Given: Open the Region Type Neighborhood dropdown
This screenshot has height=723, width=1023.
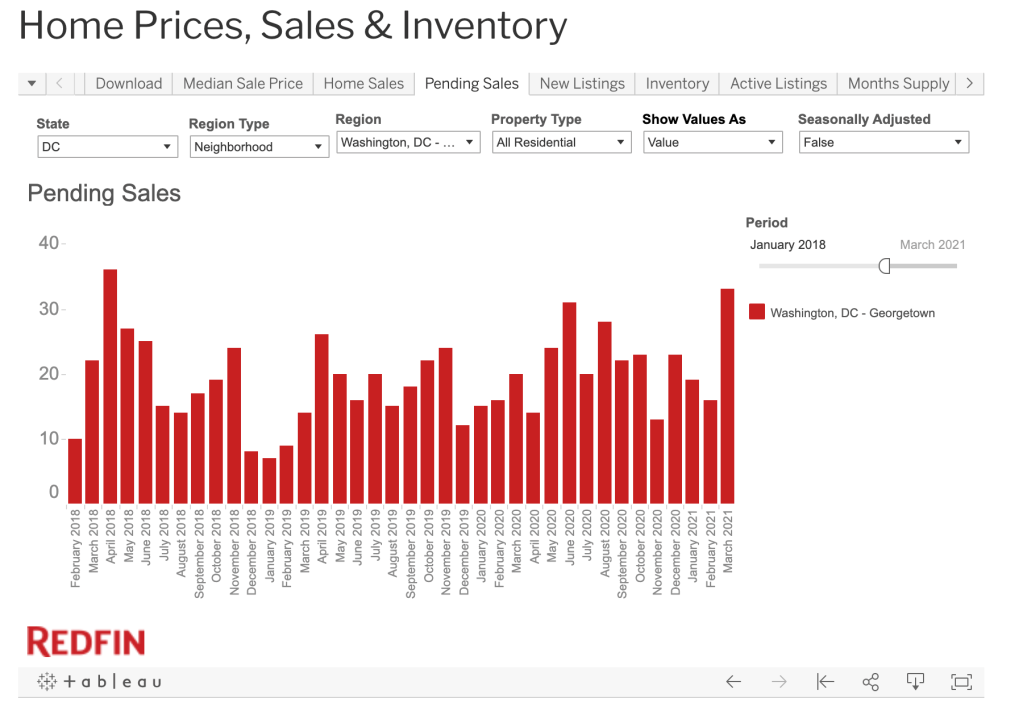Looking at the screenshot, I should 259,147.
